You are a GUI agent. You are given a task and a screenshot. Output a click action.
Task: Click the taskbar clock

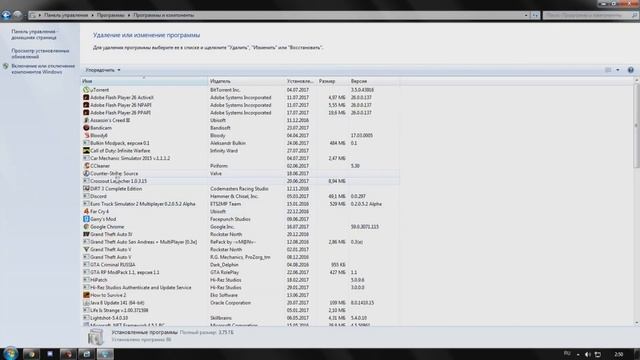[x=619, y=354]
